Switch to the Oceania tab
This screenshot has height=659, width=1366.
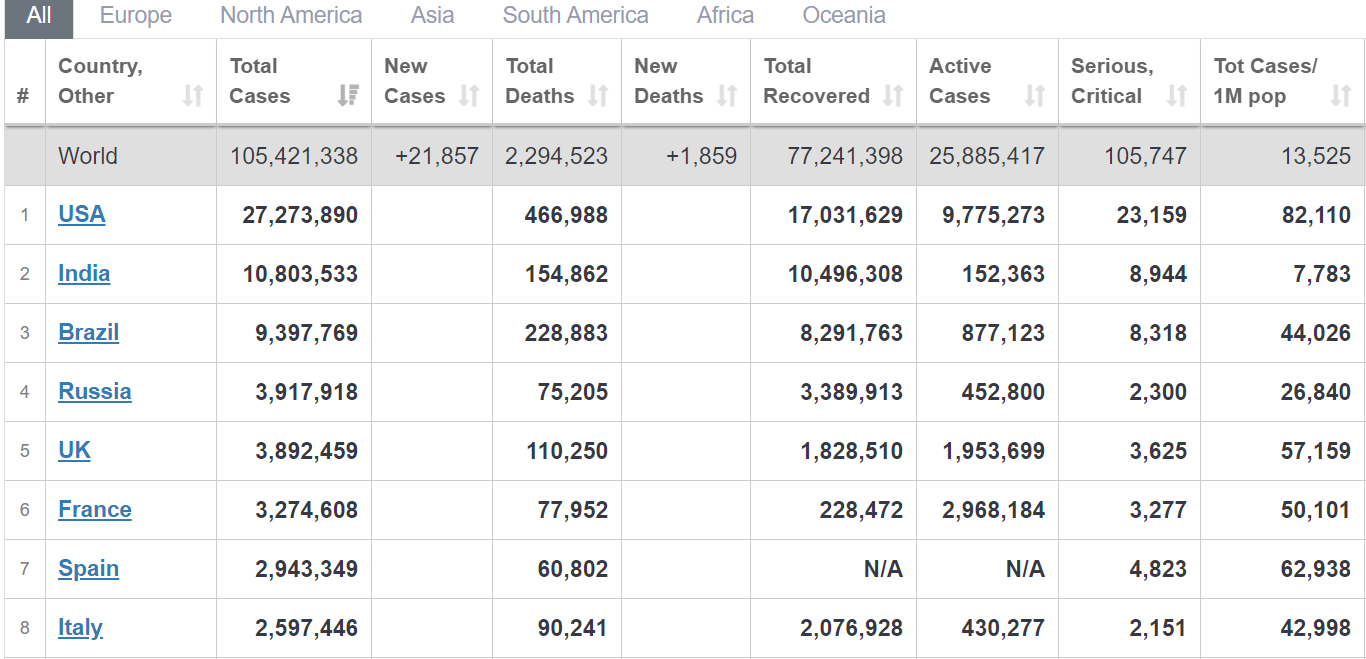pos(844,16)
